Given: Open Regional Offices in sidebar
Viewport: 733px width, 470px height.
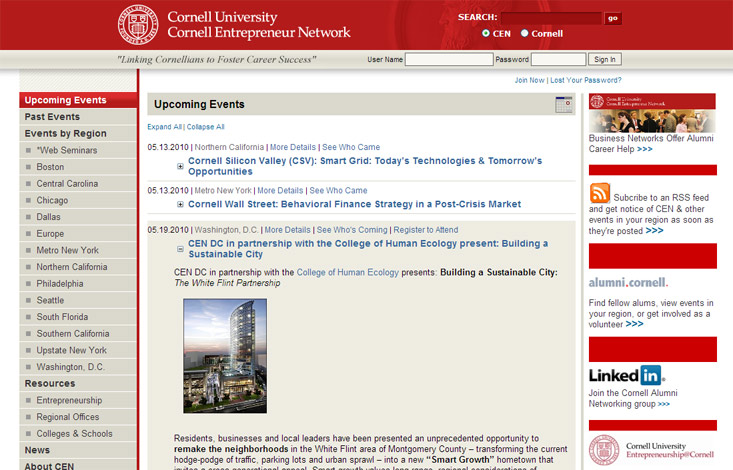Looking at the screenshot, I should [x=78, y=417].
